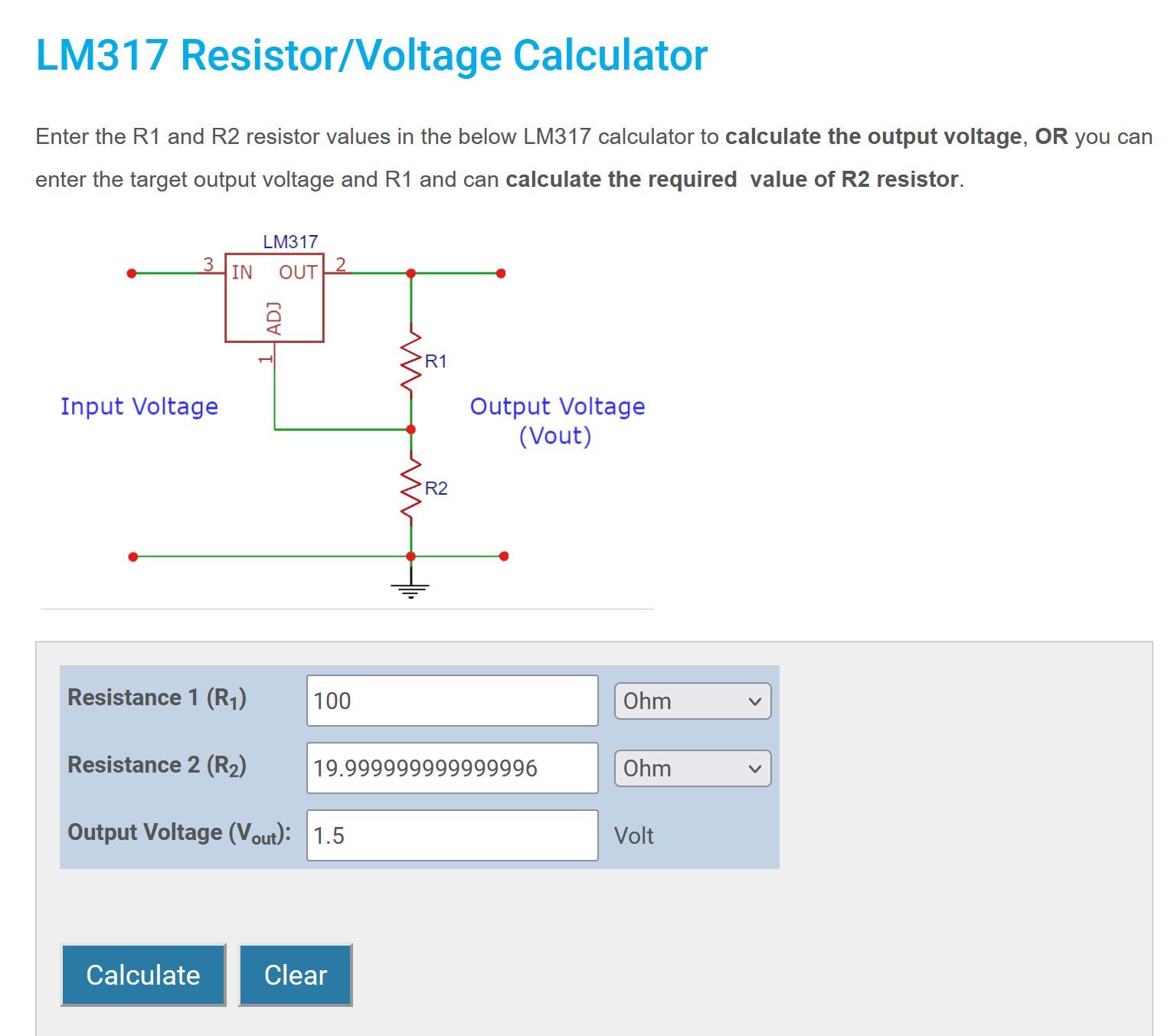
Task: Click the Output Voltage (Vout) diagram label
Action: pos(557,420)
